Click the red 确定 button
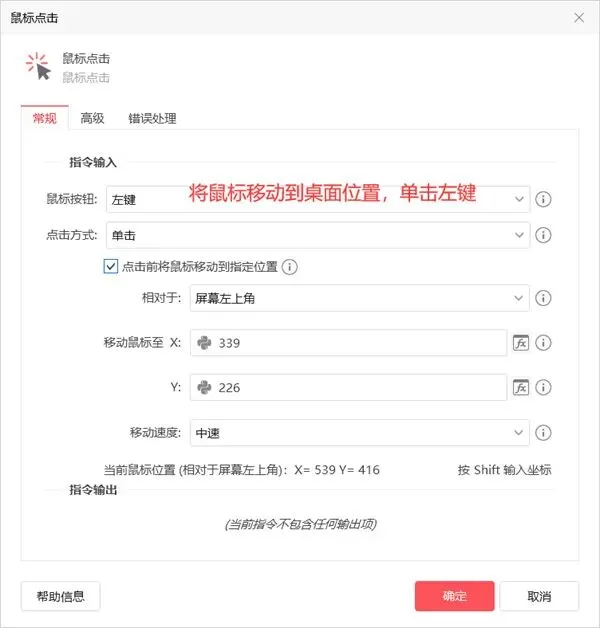The height and width of the screenshot is (628, 600). tap(454, 596)
